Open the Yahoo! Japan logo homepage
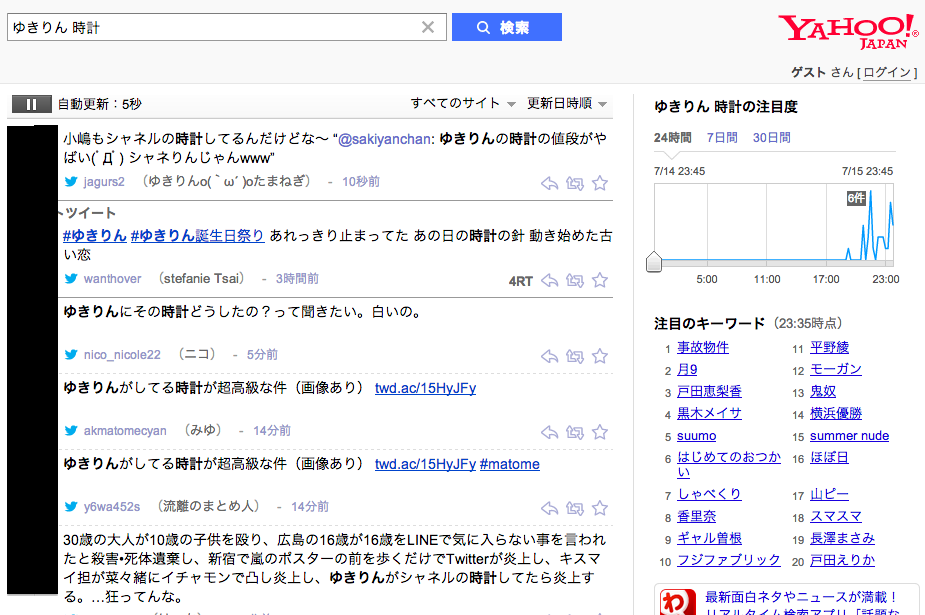This screenshot has width=925, height=615. [x=847, y=31]
